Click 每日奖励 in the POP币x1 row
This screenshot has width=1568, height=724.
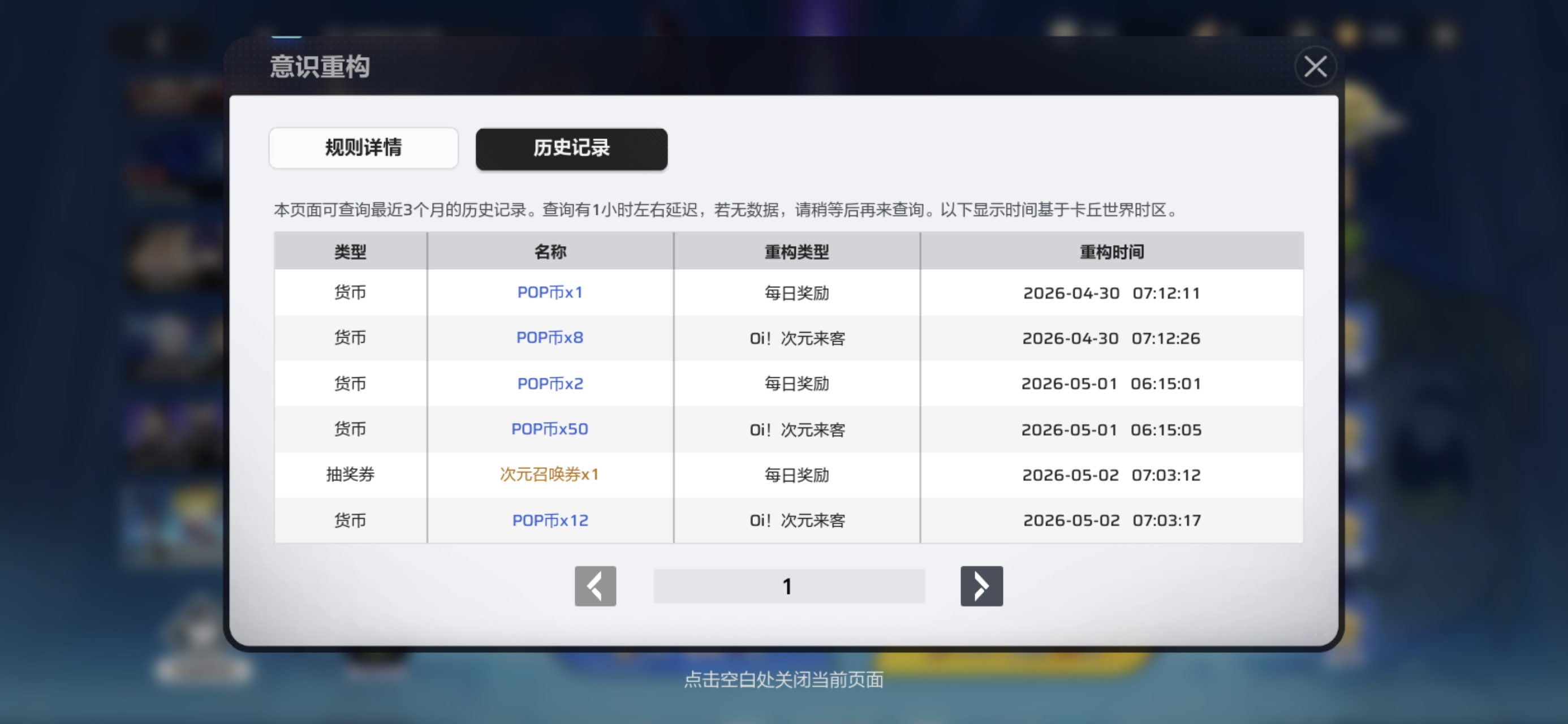pyautogui.click(x=796, y=293)
